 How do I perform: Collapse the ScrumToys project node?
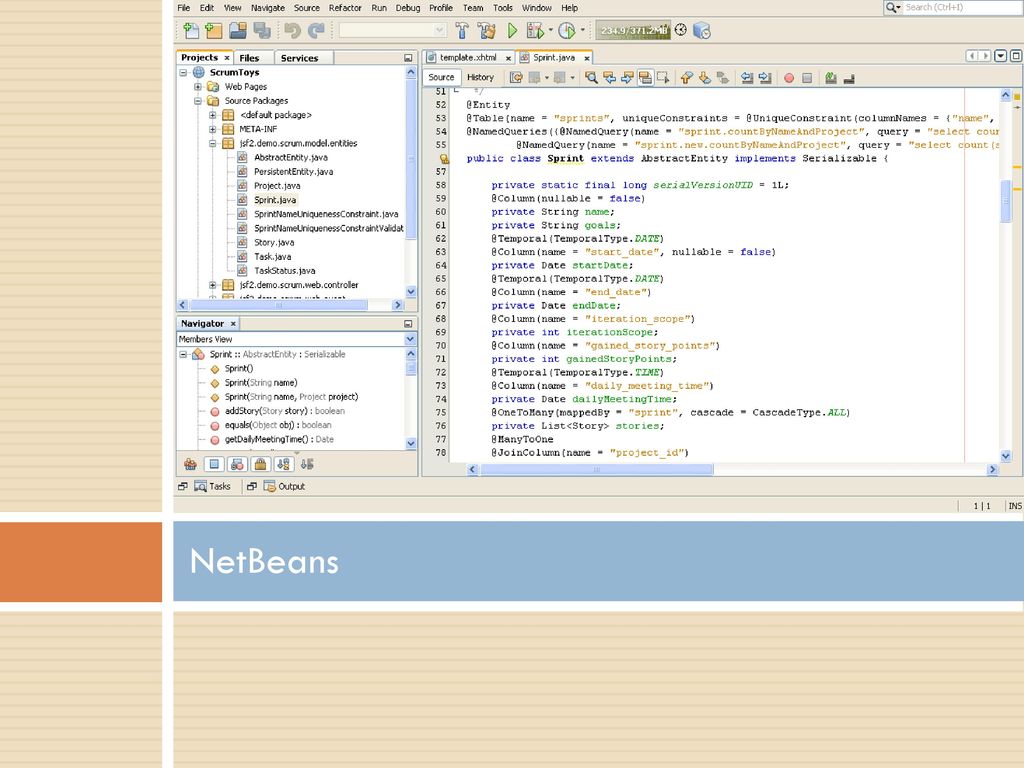pos(184,72)
